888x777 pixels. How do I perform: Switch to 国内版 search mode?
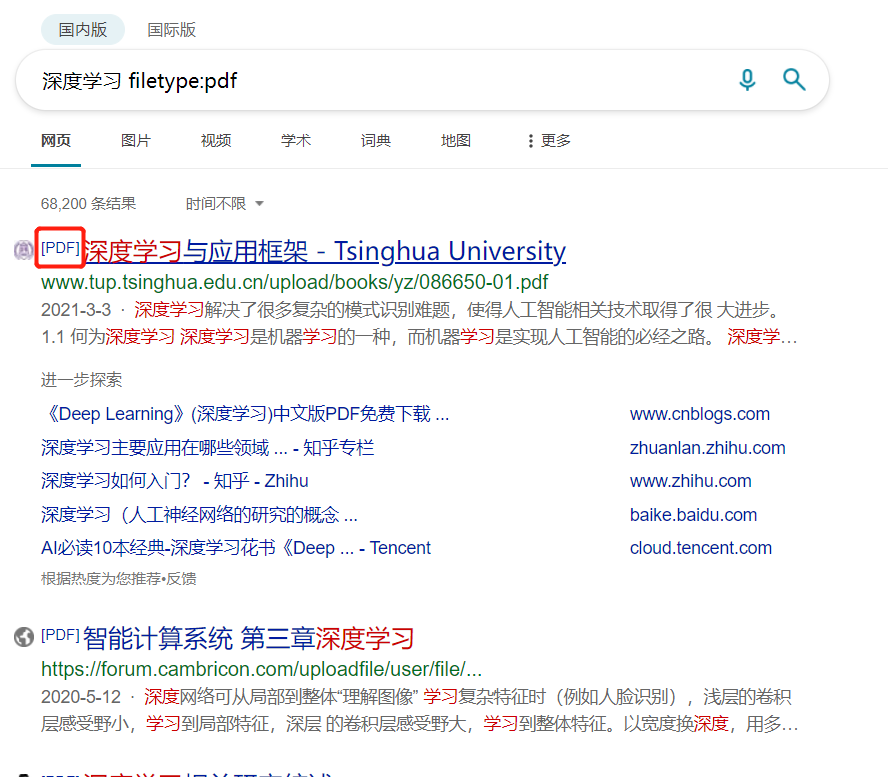point(83,29)
